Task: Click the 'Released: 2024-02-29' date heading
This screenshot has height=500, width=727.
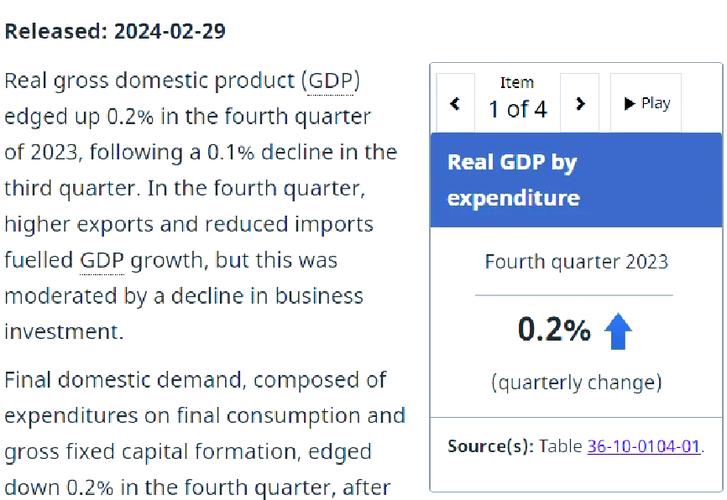Action: [x=115, y=32]
